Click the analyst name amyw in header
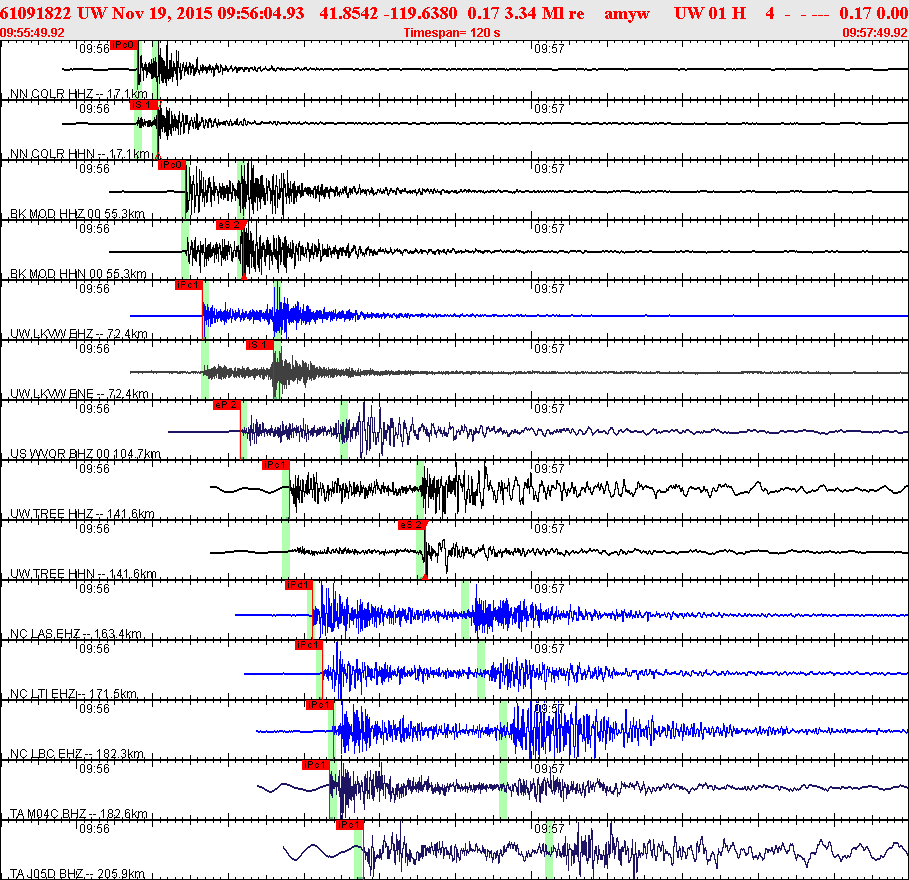This screenshot has height=880, width=909. (x=627, y=13)
